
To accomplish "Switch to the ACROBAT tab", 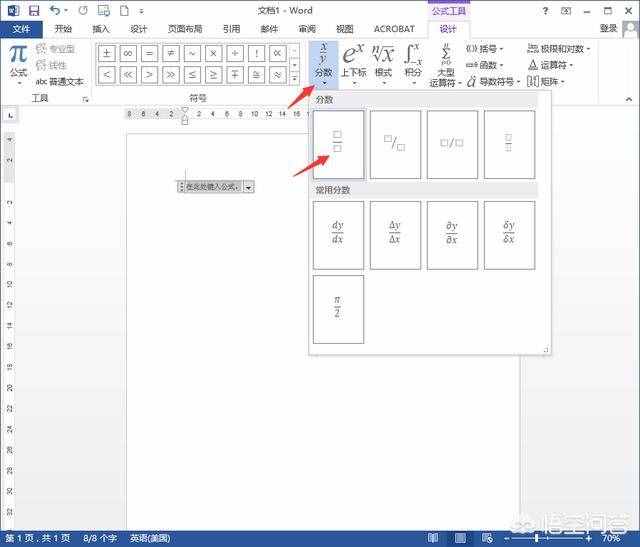I will (x=394, y=29).
